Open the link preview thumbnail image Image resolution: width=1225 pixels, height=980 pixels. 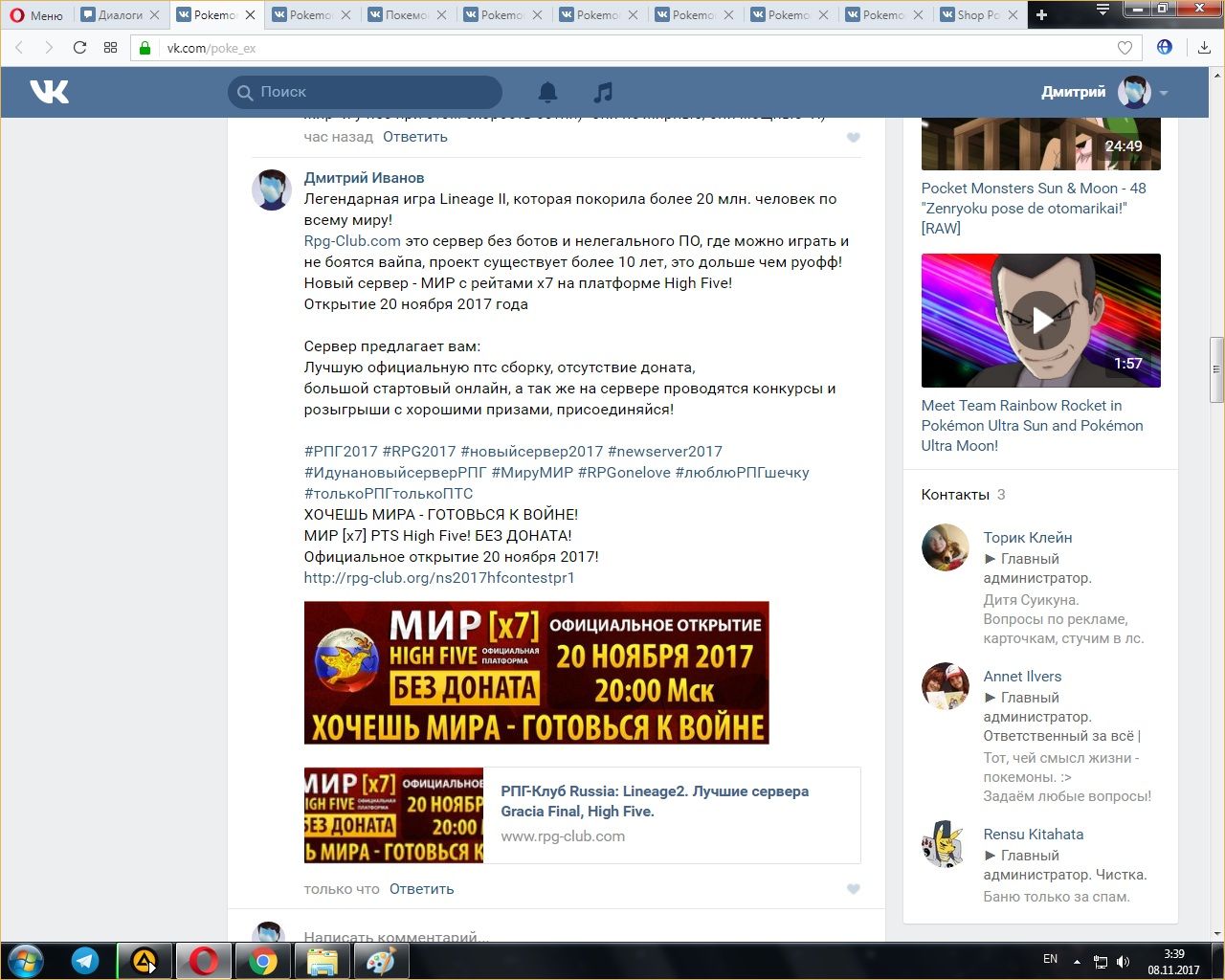click(393, 815)
